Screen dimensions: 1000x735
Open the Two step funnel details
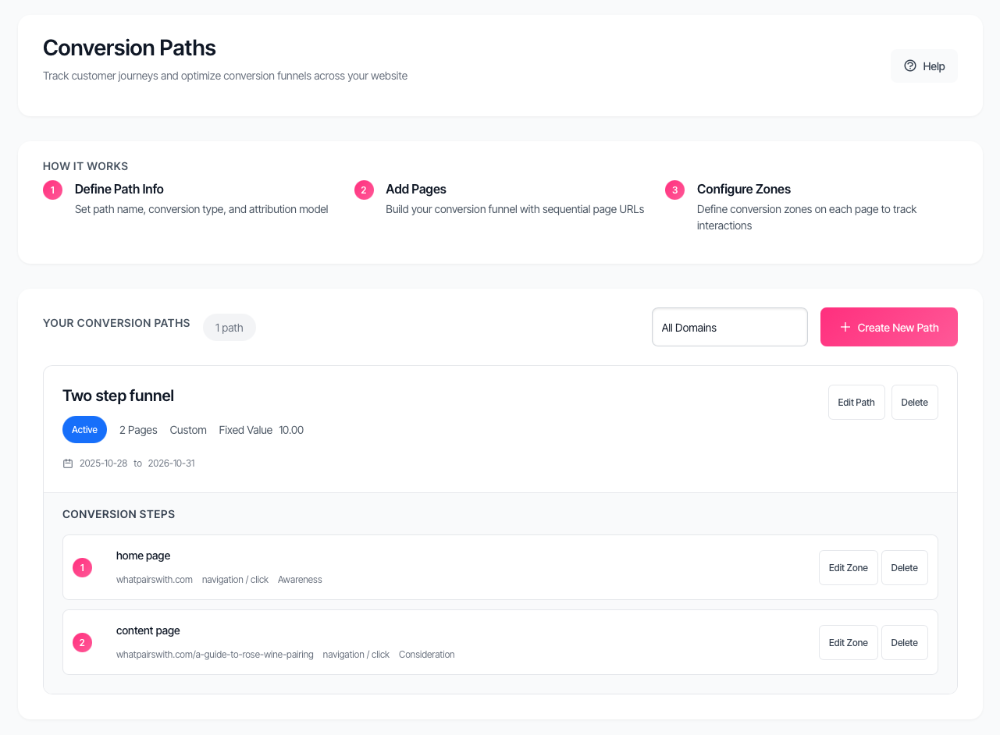tap(118, 395)
